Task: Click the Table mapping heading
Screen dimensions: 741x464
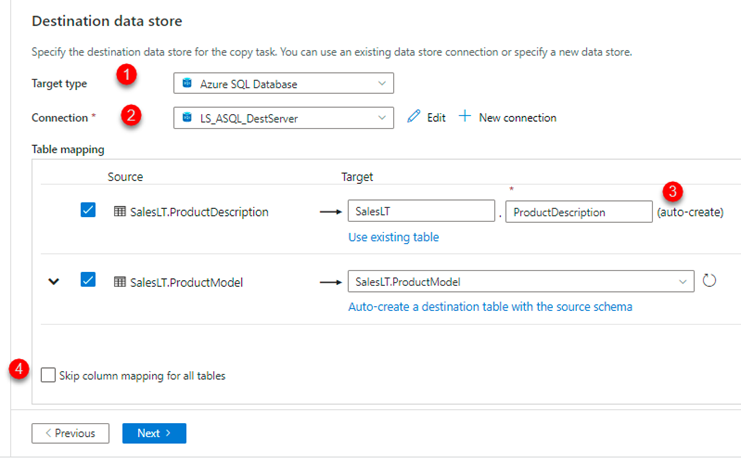Action: (68, 149)
